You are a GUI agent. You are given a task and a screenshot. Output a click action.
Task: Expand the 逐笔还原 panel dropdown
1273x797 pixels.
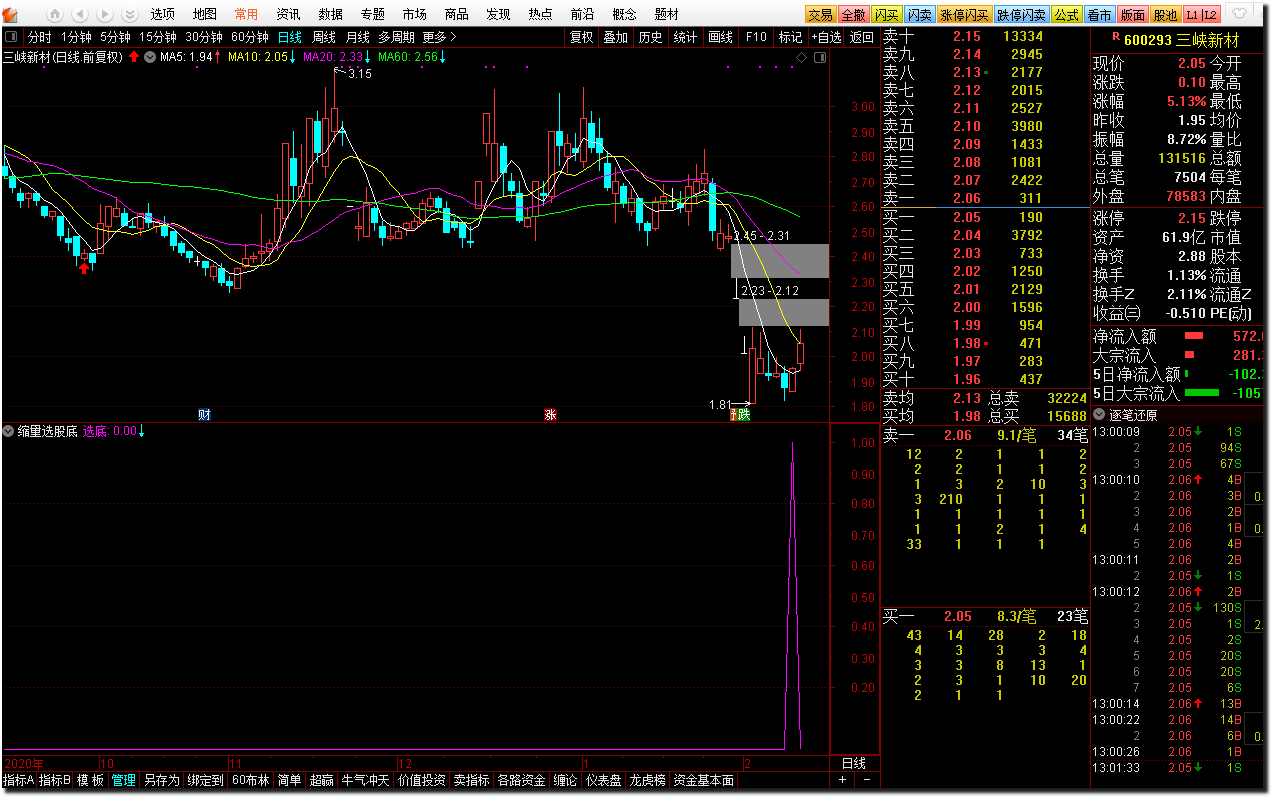tap(1100, 414)
